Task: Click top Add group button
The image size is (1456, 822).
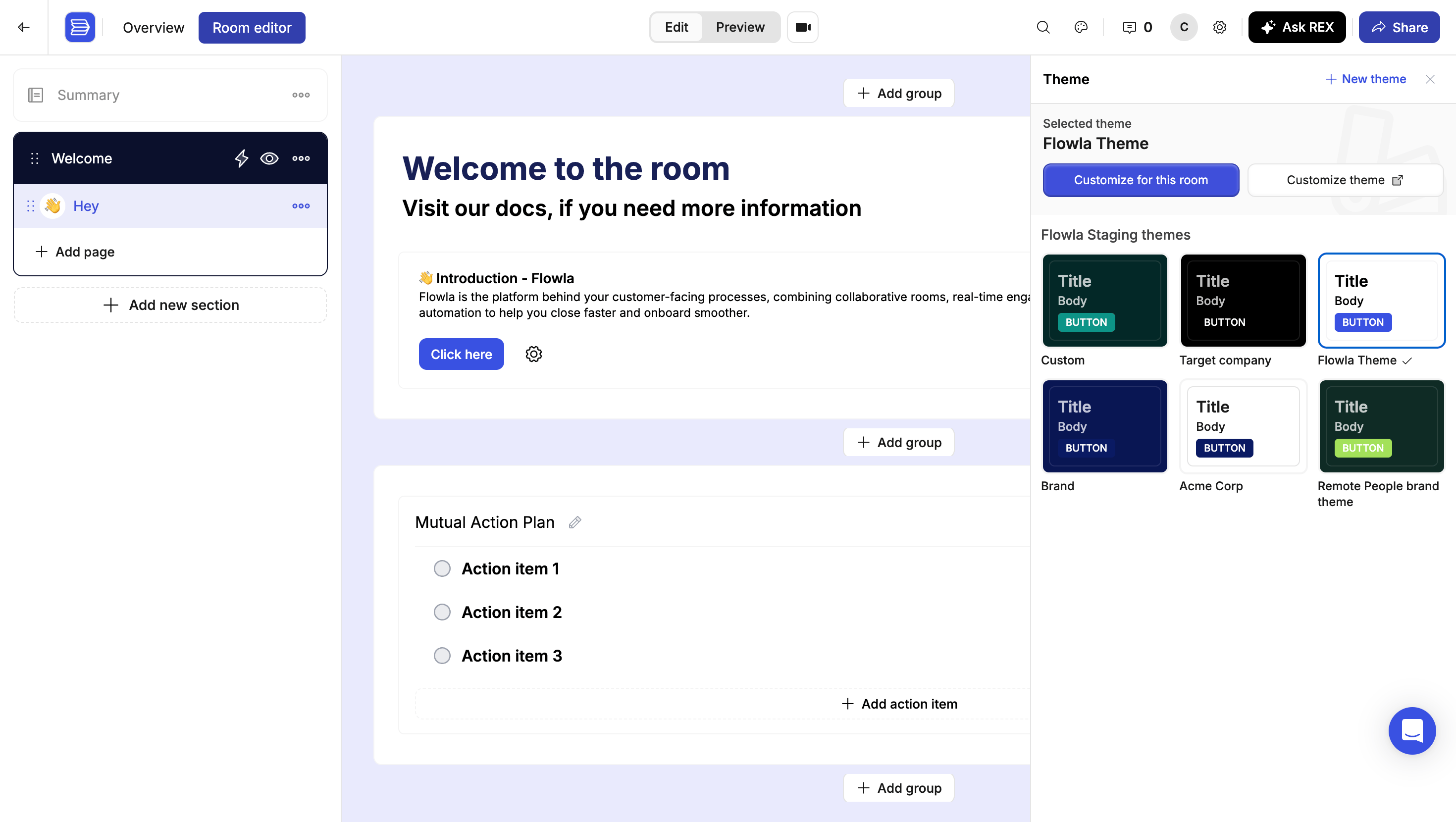Action: (899, 93)
